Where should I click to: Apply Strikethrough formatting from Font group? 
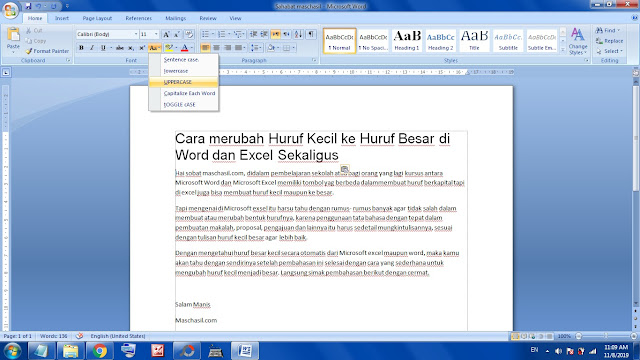(120, 48)
